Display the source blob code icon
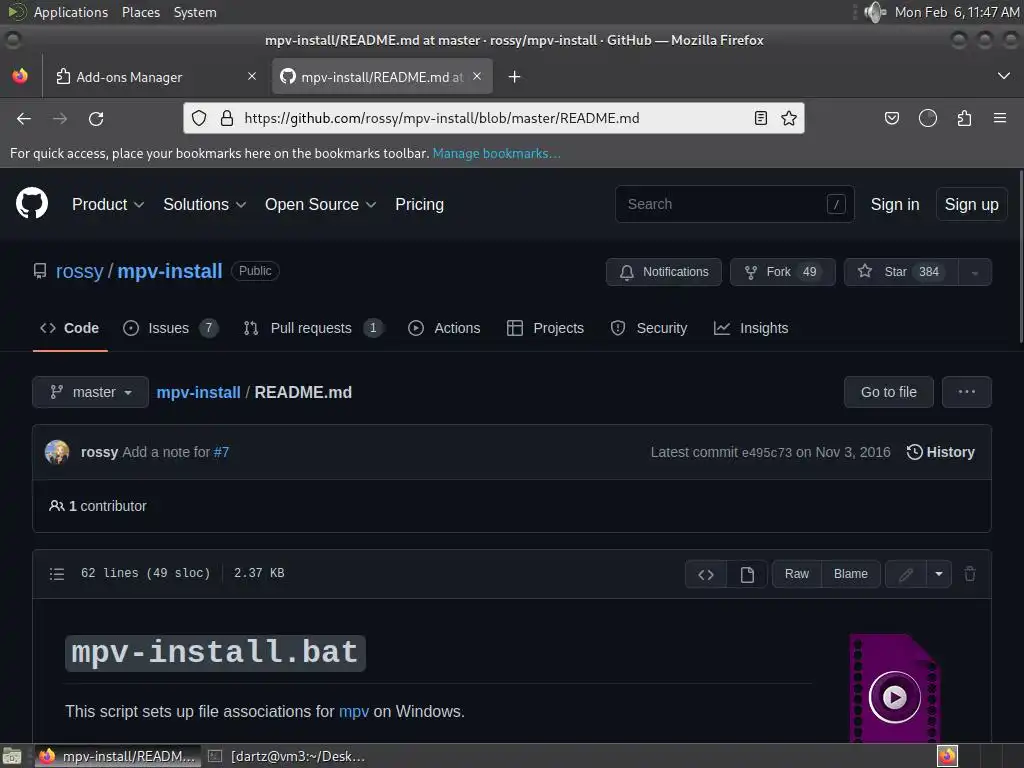Image resolution: width=1024 pixels, height=768 pixels. click(706, 575)
